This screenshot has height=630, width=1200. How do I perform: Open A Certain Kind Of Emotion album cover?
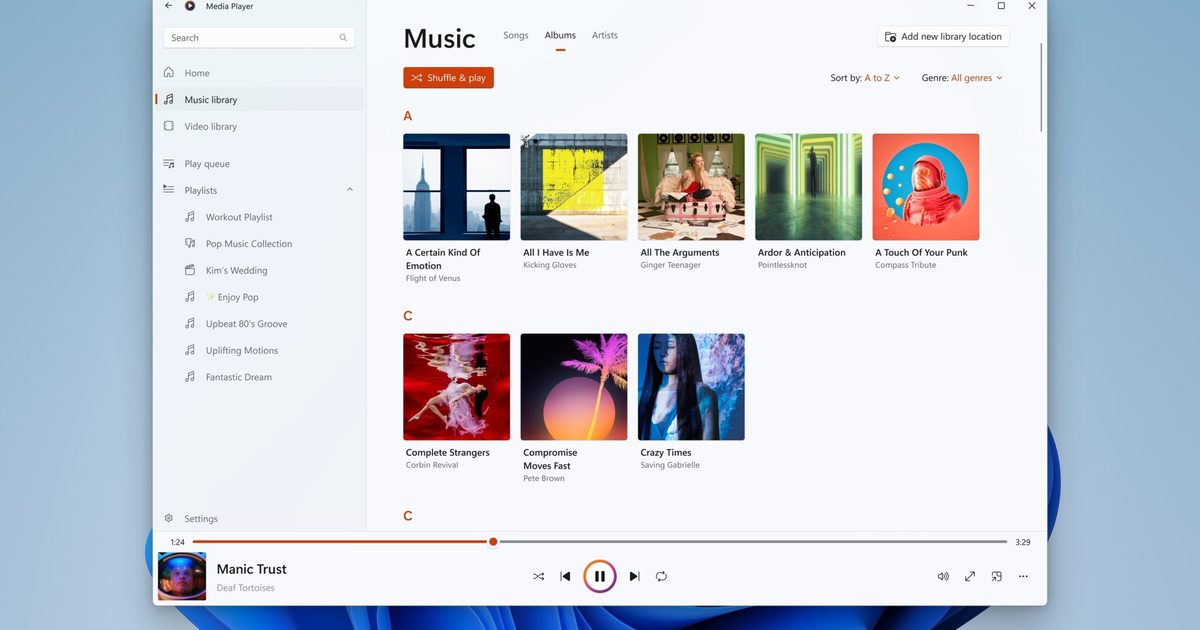click(457, 187)
